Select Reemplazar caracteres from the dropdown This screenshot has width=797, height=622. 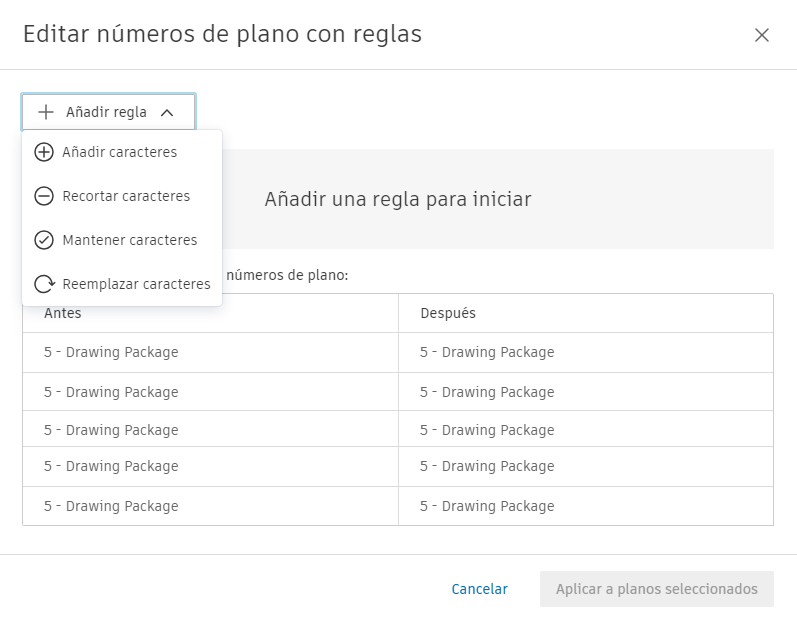click(x=136, y=284)
